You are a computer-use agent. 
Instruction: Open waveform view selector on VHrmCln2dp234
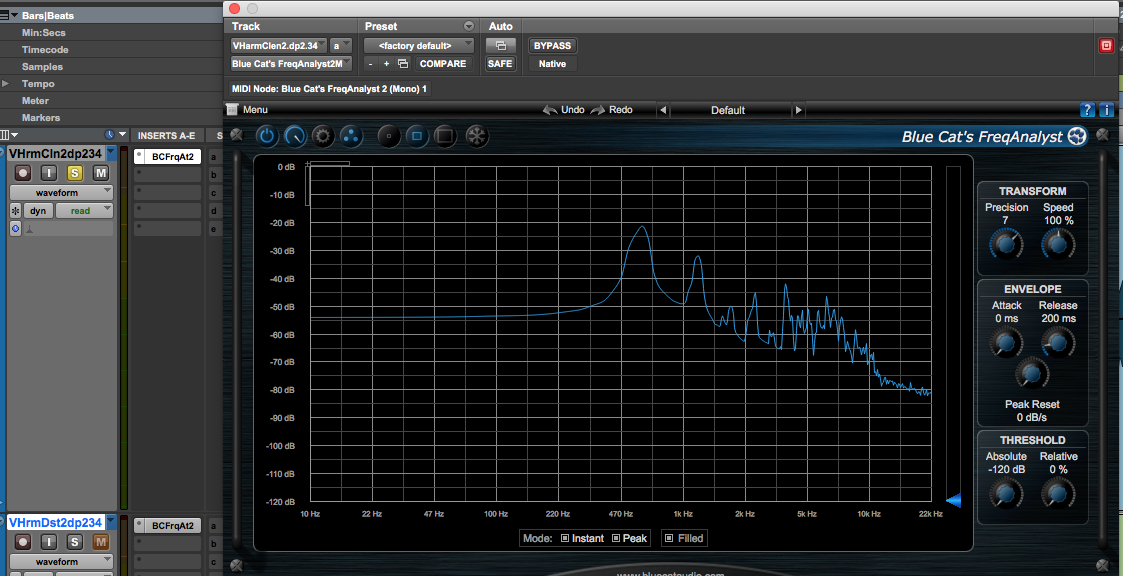[x=61, y=192]
